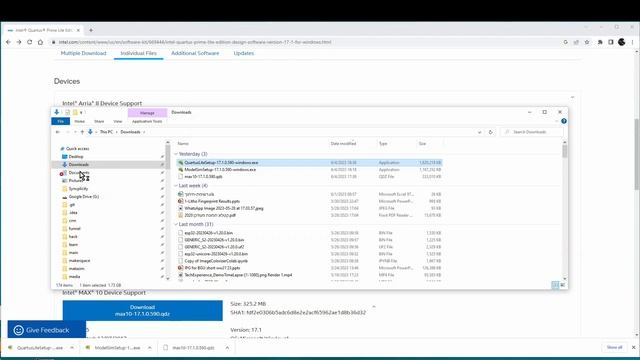Open QuartusLiteSetup download options chevron
Image resolution: width=640 pixels, height=360 pixels.
72,348
